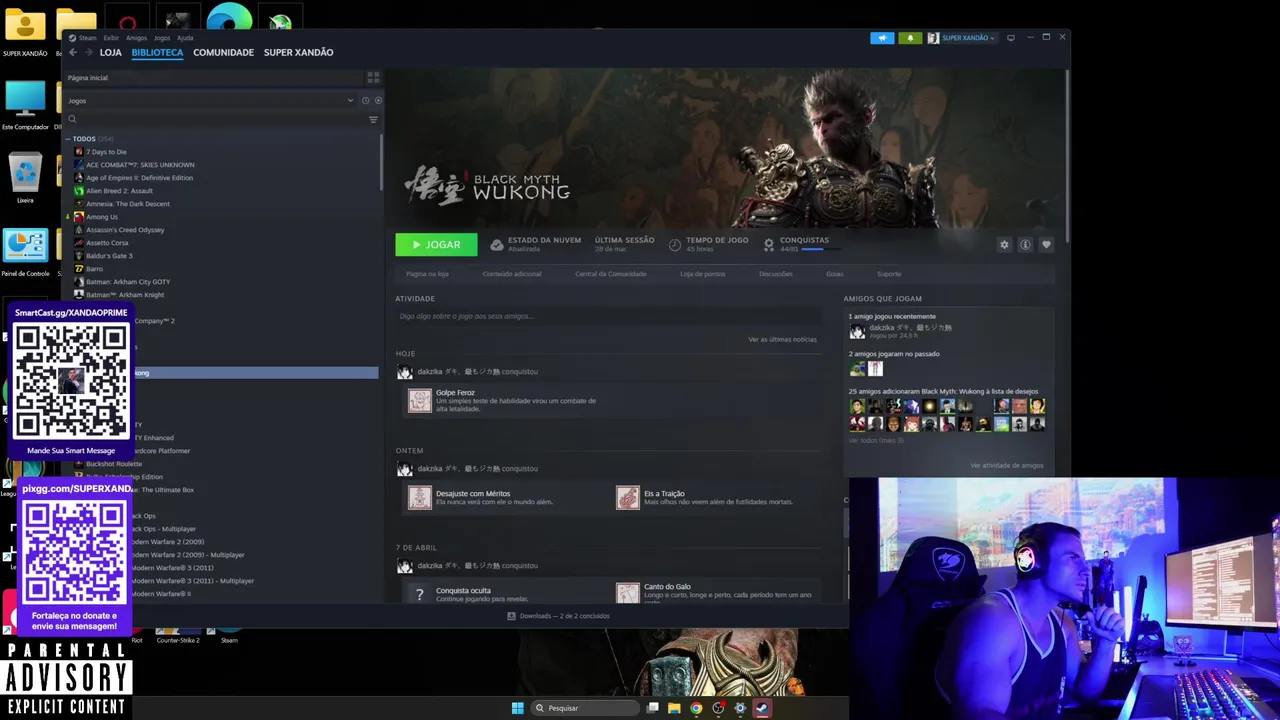Click the ready-to-play filter icon

[377, 100]
